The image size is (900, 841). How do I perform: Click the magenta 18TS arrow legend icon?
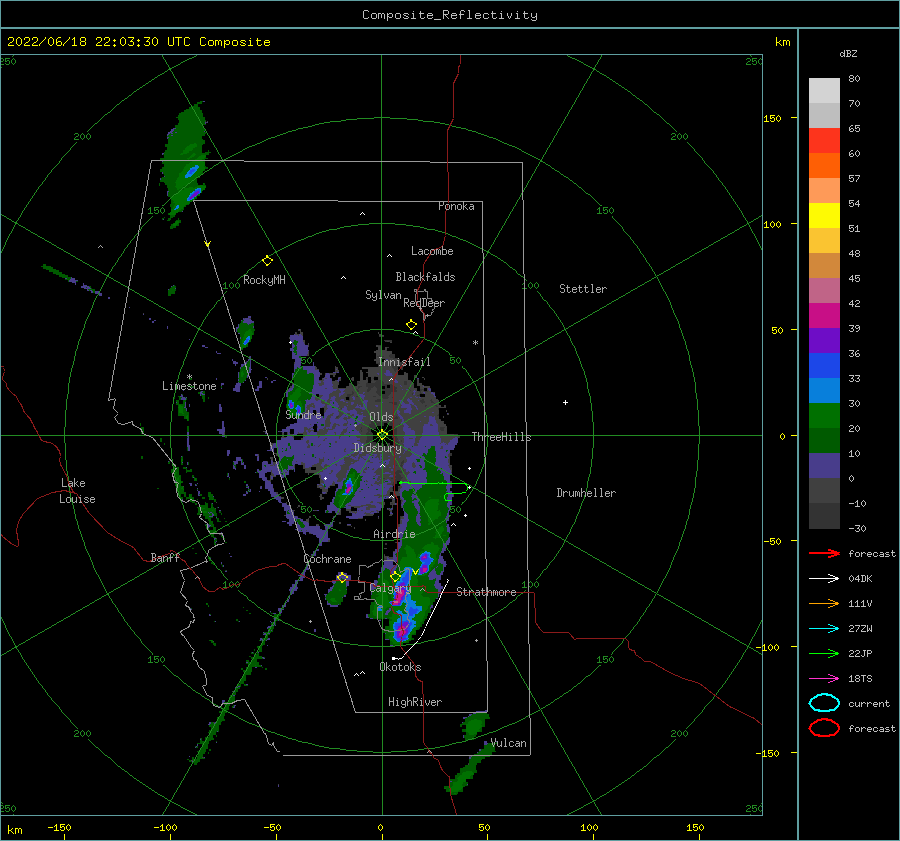[824, 678]
